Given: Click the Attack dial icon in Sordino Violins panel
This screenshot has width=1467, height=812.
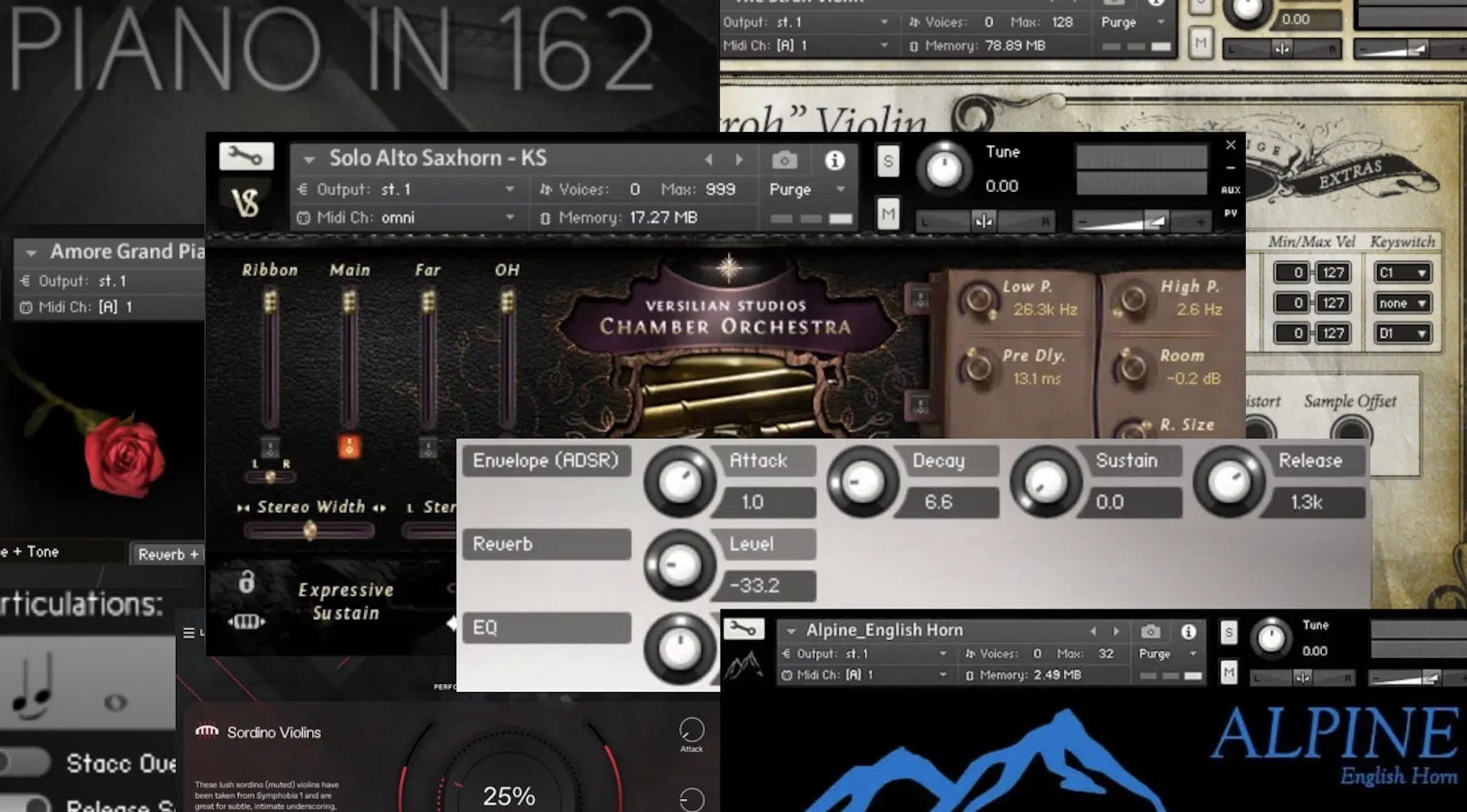Looking at the screenshot, I should (x=691, y=729).
